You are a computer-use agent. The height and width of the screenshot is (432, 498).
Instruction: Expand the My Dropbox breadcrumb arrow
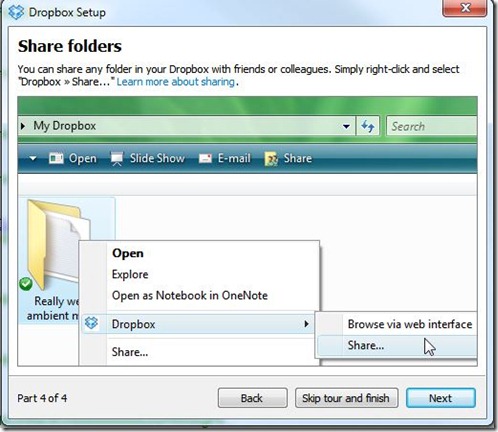(23, 126)
